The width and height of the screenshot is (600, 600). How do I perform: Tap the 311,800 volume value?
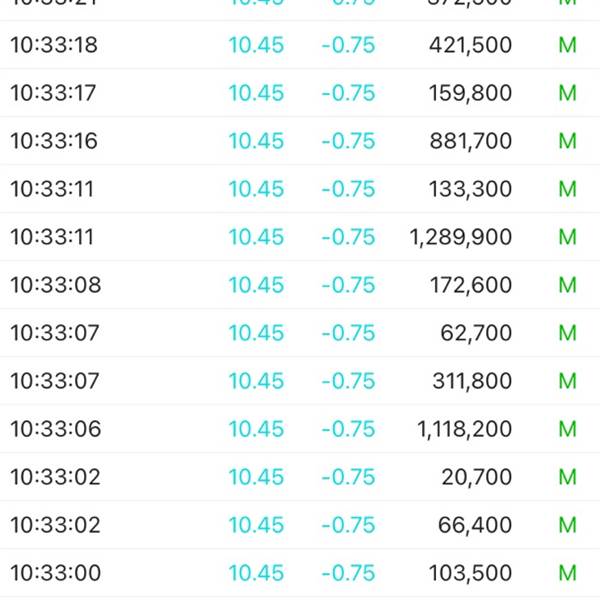tap(472, 381)
